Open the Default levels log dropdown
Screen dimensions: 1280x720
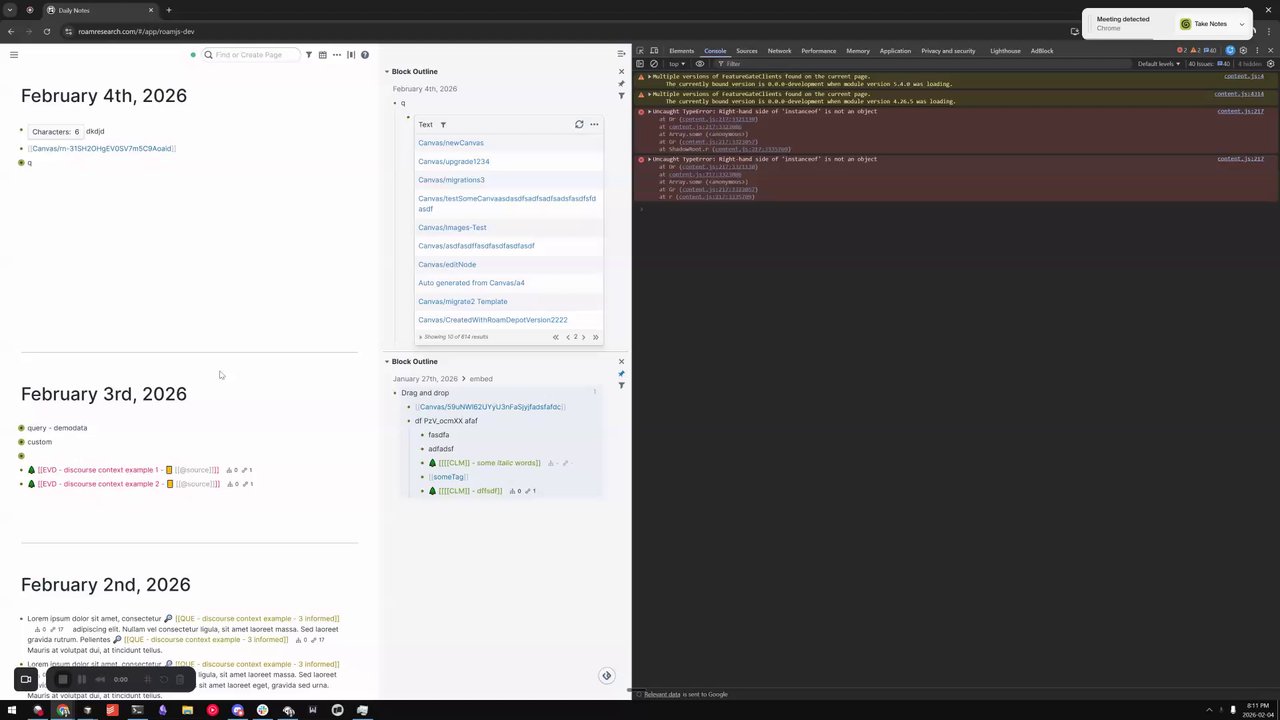[1159, 64]
